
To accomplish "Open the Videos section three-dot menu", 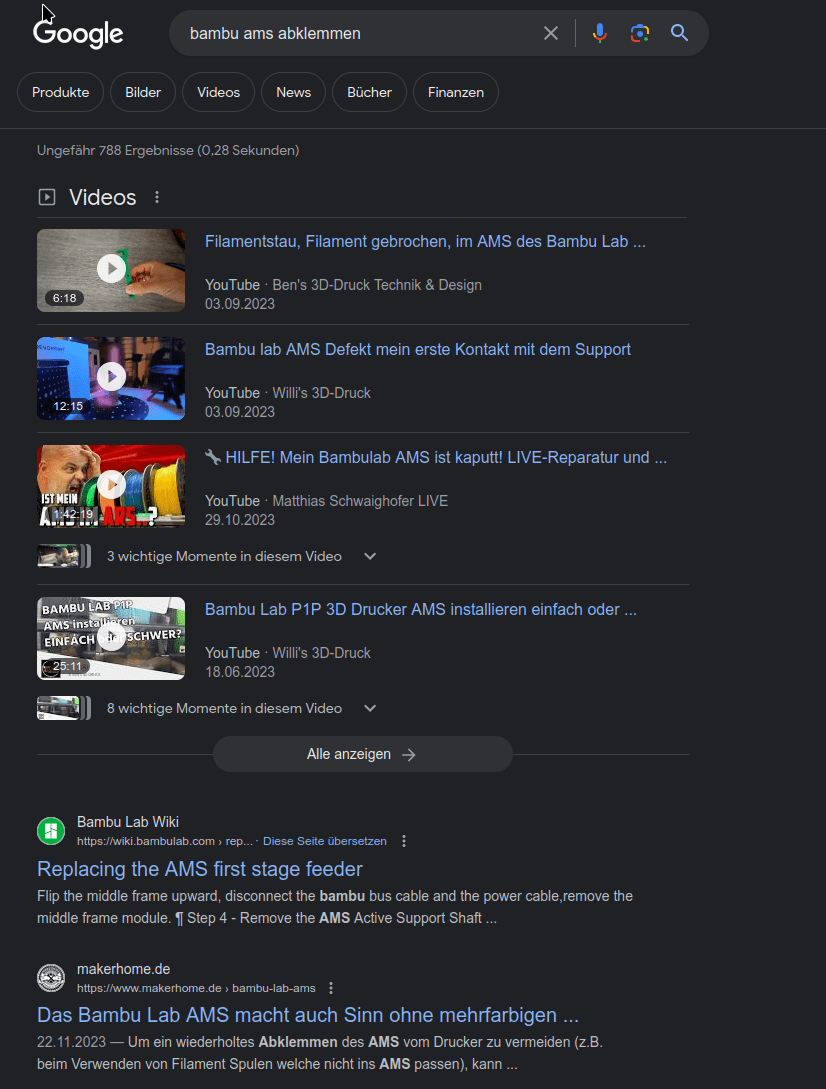I will [x=157, y=197].
